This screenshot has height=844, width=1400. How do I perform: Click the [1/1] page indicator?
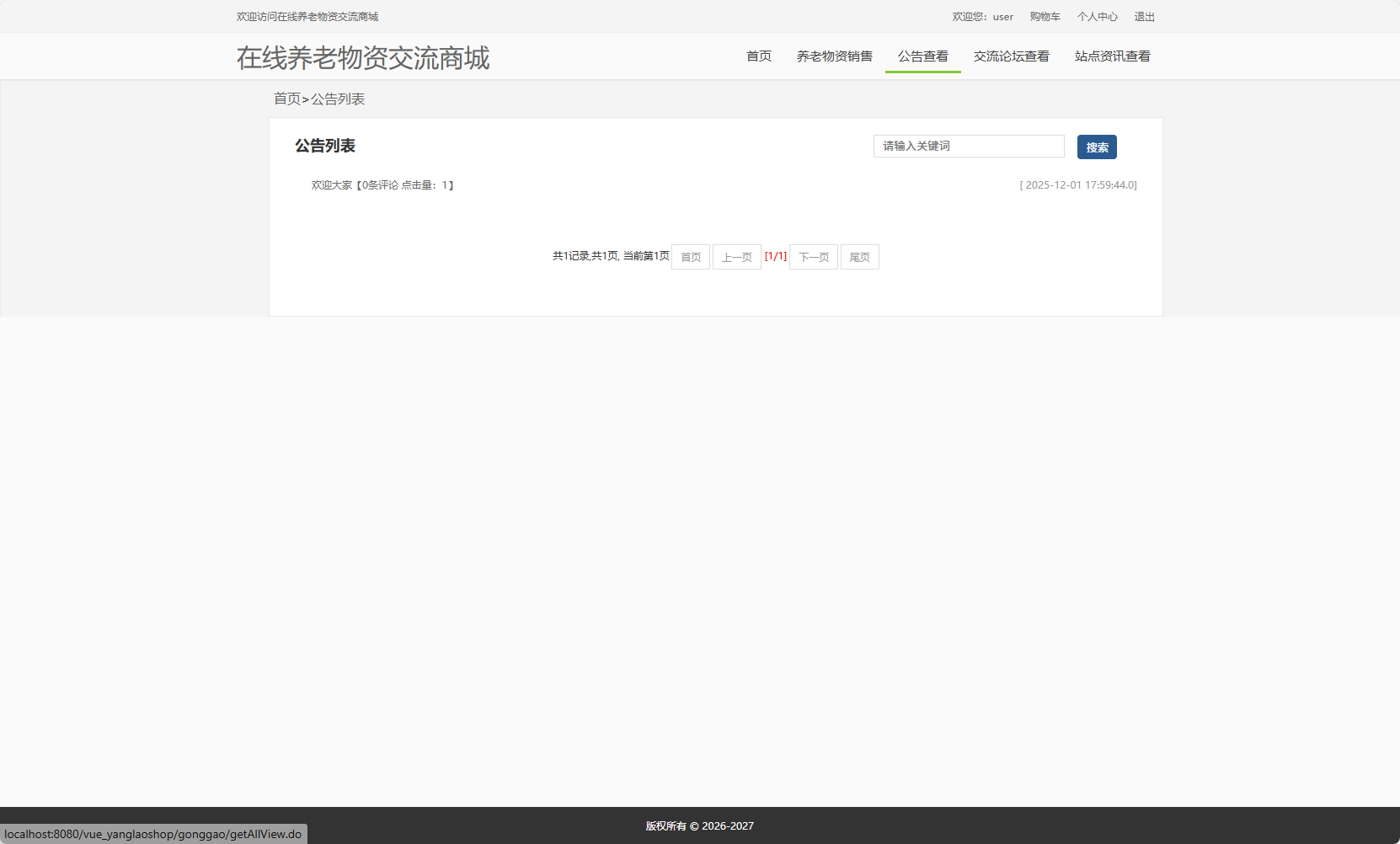[776, 256]
